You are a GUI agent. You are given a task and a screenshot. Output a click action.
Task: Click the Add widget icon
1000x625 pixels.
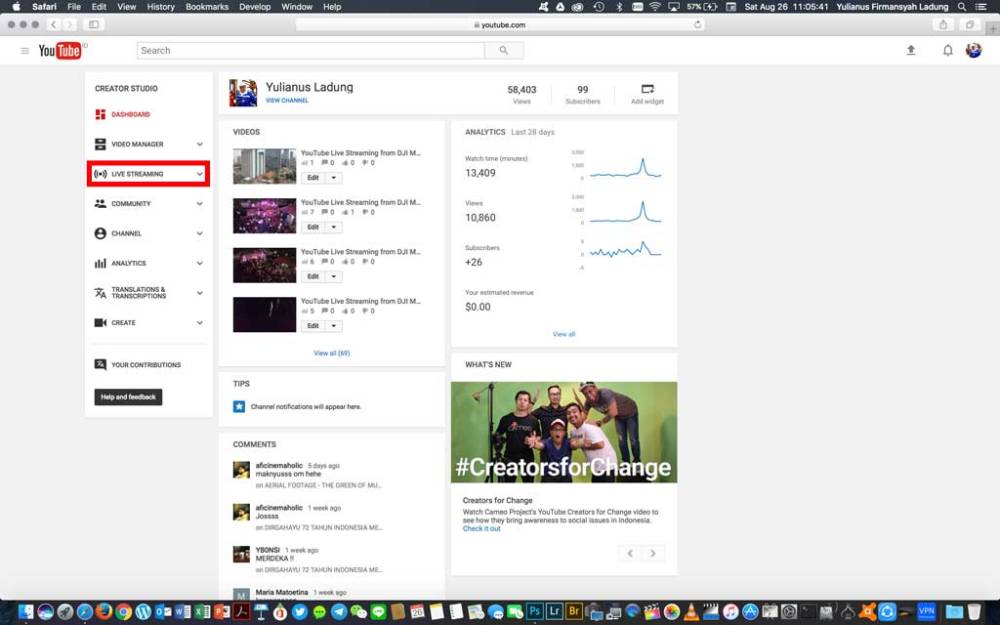click(x=647, y=89)
